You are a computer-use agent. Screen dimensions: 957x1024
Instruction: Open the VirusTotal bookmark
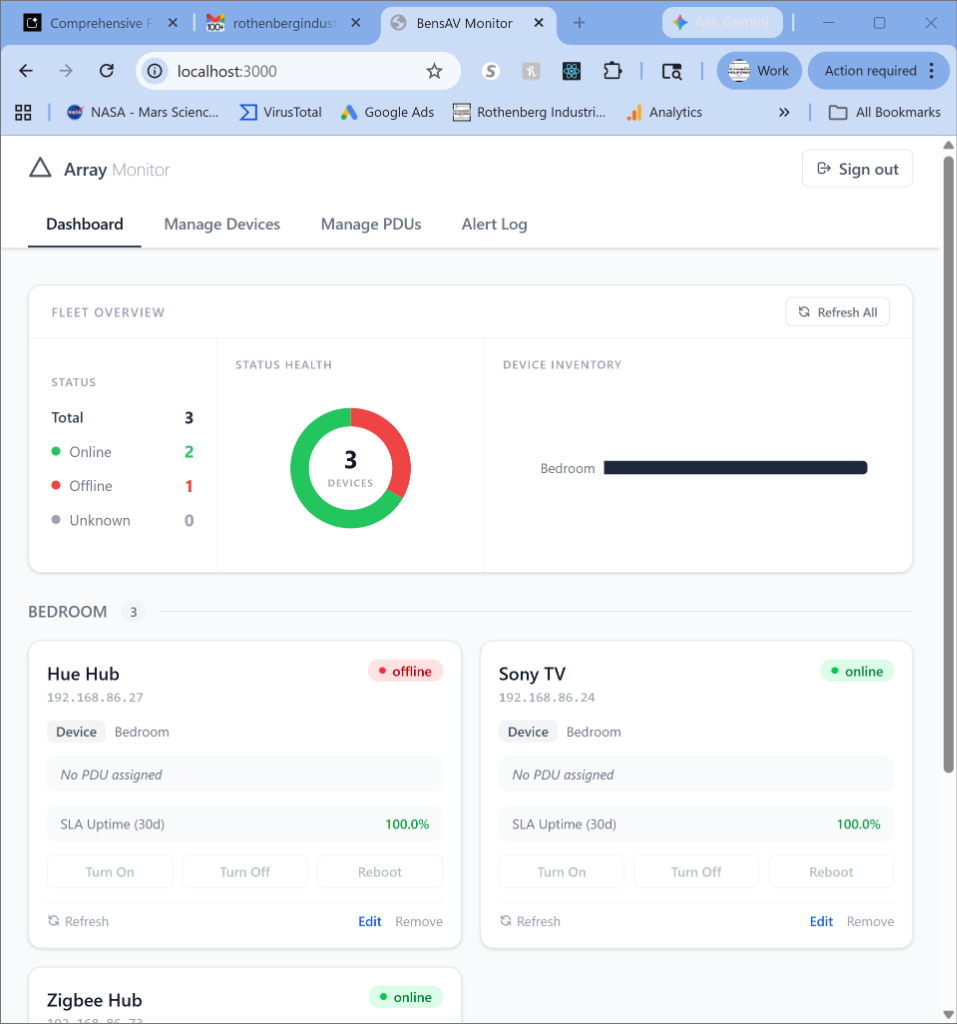(x=280, y=112)
